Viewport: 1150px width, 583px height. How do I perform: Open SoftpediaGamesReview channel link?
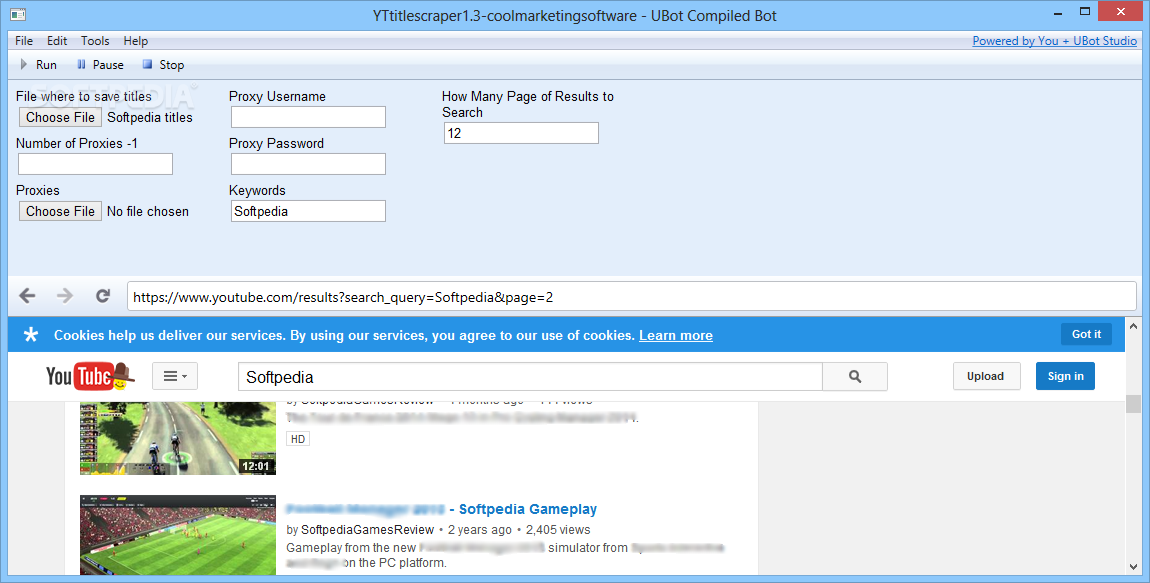click(367, 529)
